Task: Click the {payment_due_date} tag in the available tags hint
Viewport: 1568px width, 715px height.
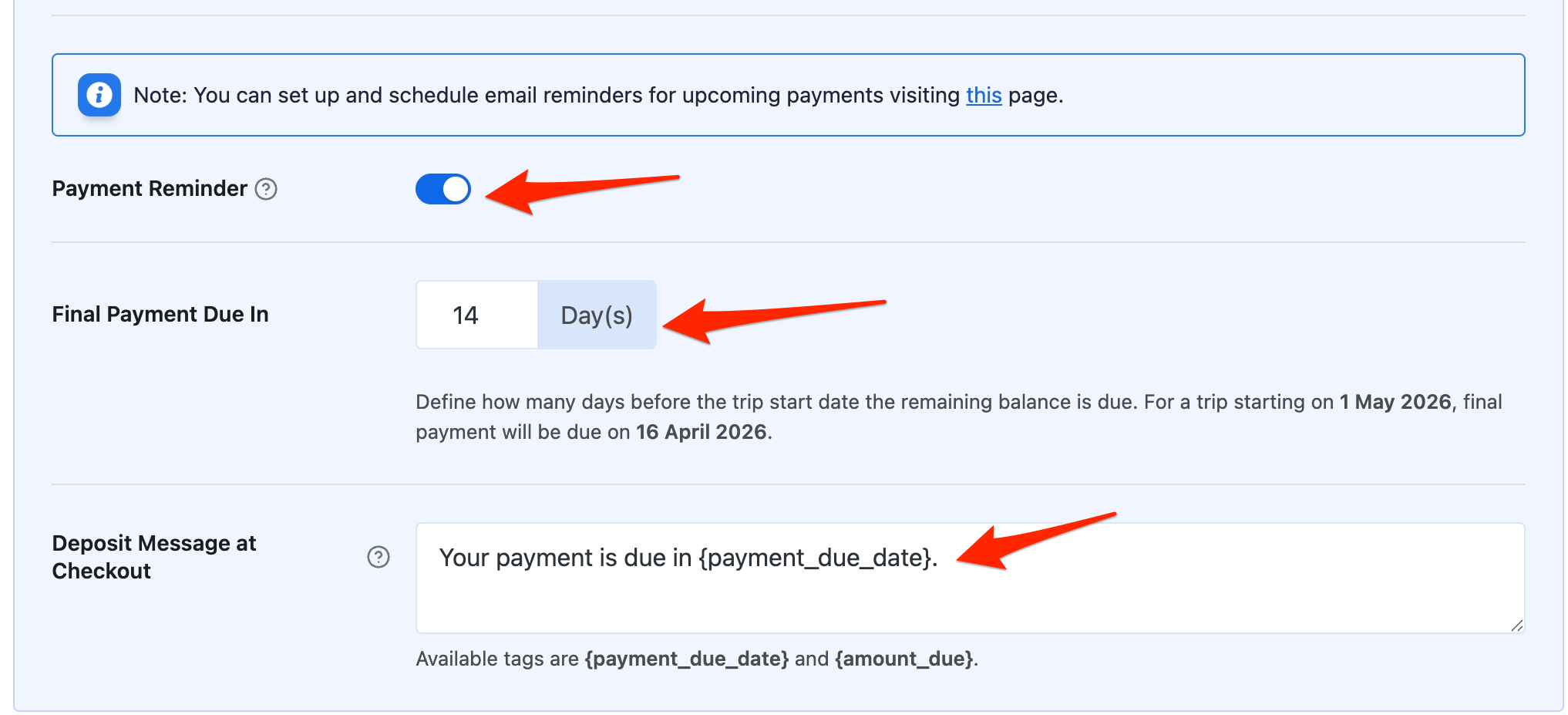Action: click(x=686, y=659)
